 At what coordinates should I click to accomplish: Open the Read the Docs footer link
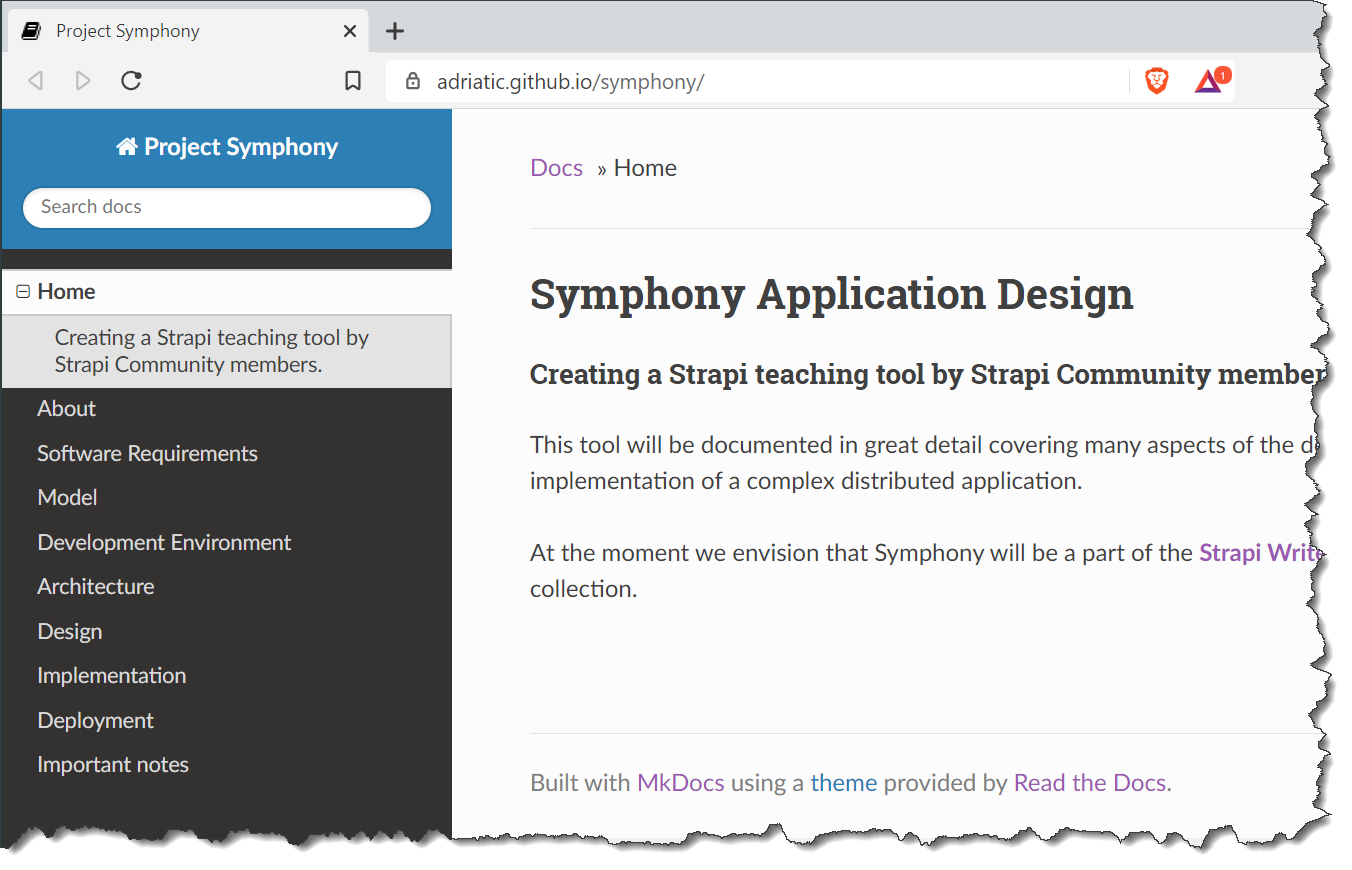1089,782
